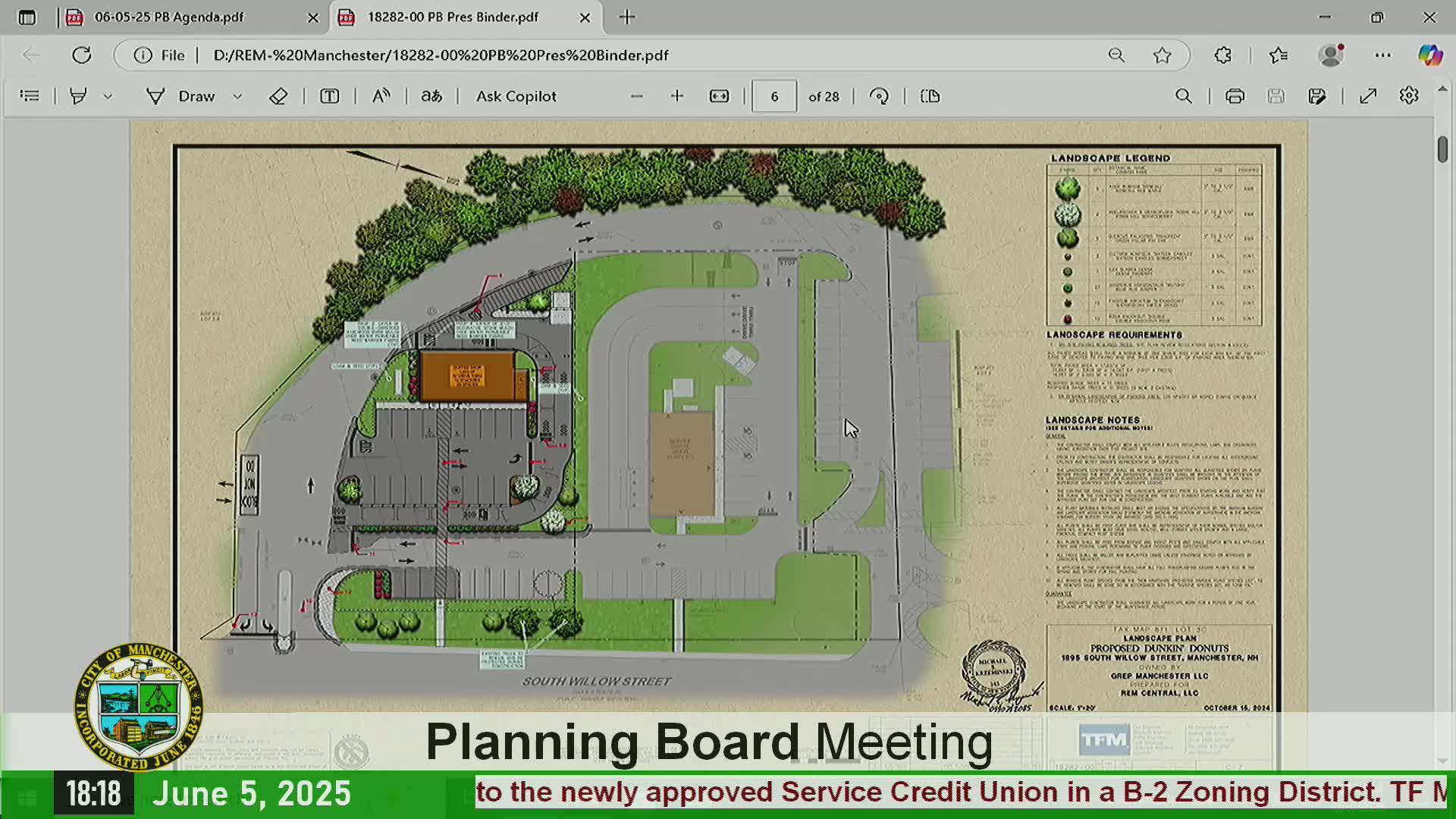Screen dimensions: 1456x819
Task: Activate the Read aloud icon
Action: 381,96
